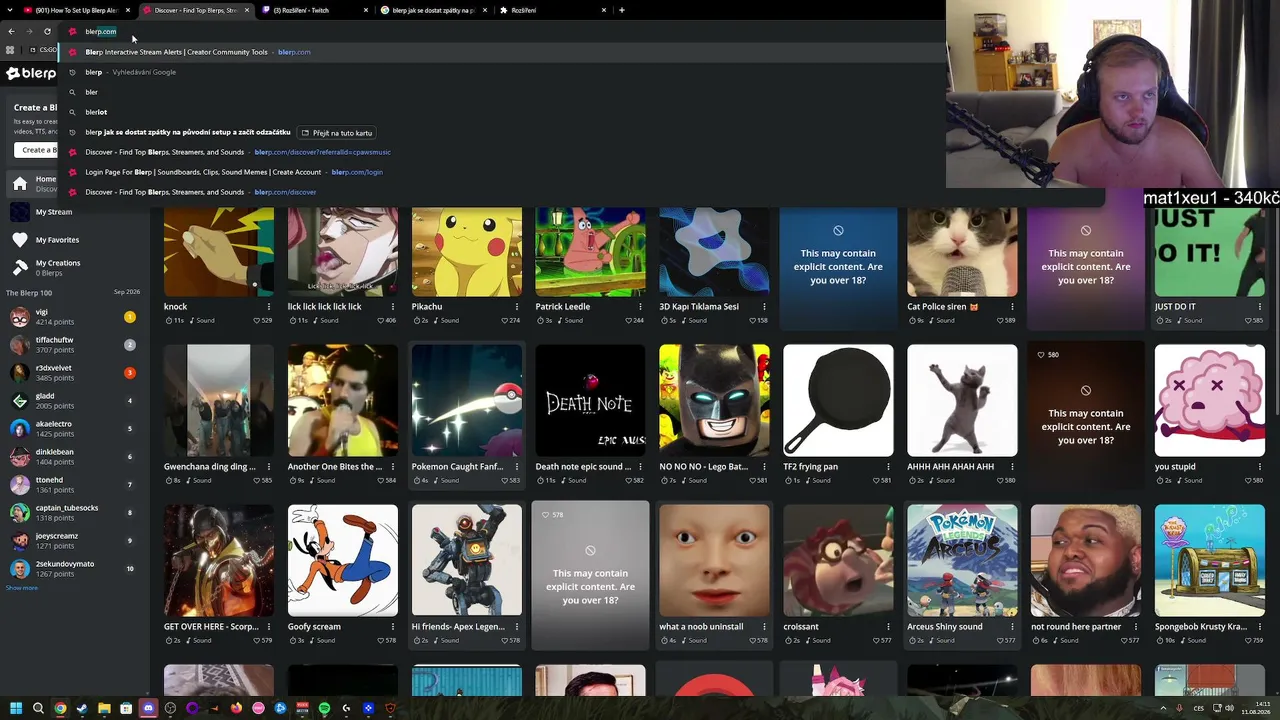Favorite the 'you stupid' blerp heart
Image resolution: width=1280 pixels, height=720 pixels.
[x=1247, y=480]
